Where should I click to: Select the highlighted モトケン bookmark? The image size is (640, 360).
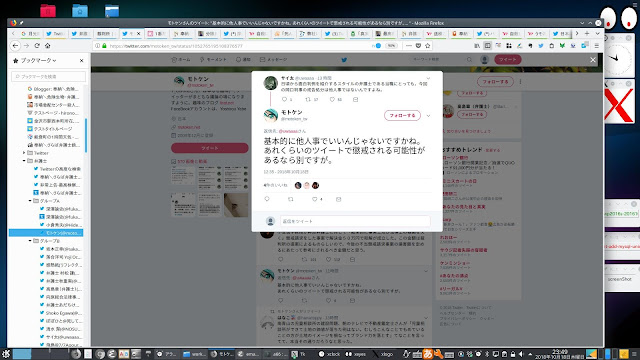[46, 233]
